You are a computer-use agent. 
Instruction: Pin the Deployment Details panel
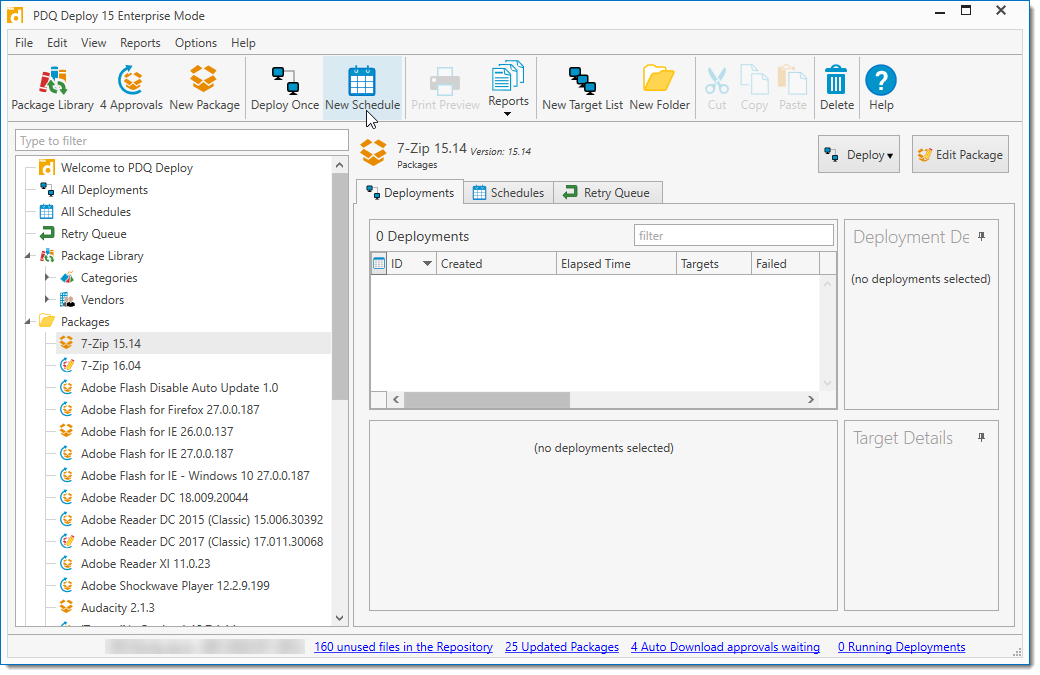coord(982,237)
